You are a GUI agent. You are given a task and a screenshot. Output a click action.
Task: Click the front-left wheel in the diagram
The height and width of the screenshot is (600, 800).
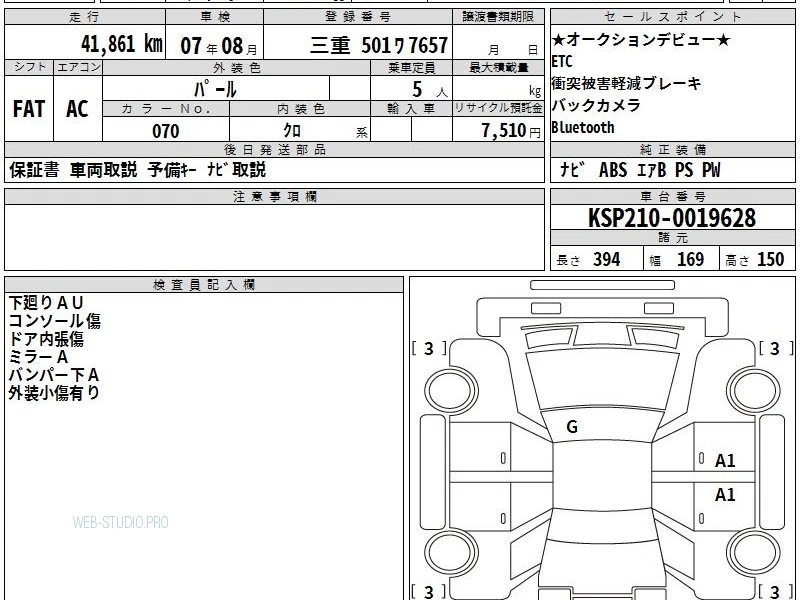point(451,391)
